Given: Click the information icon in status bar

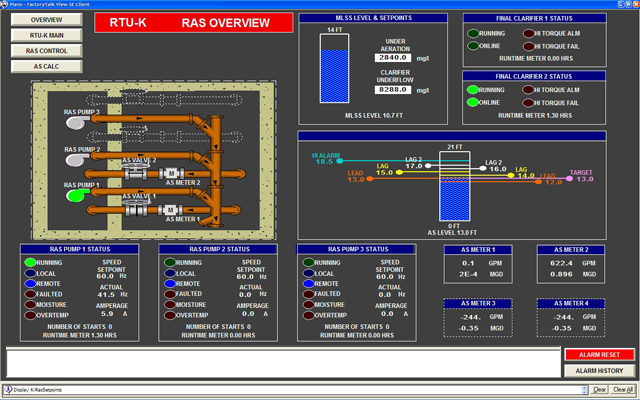Looking at the screenshot, I should 8,389.
